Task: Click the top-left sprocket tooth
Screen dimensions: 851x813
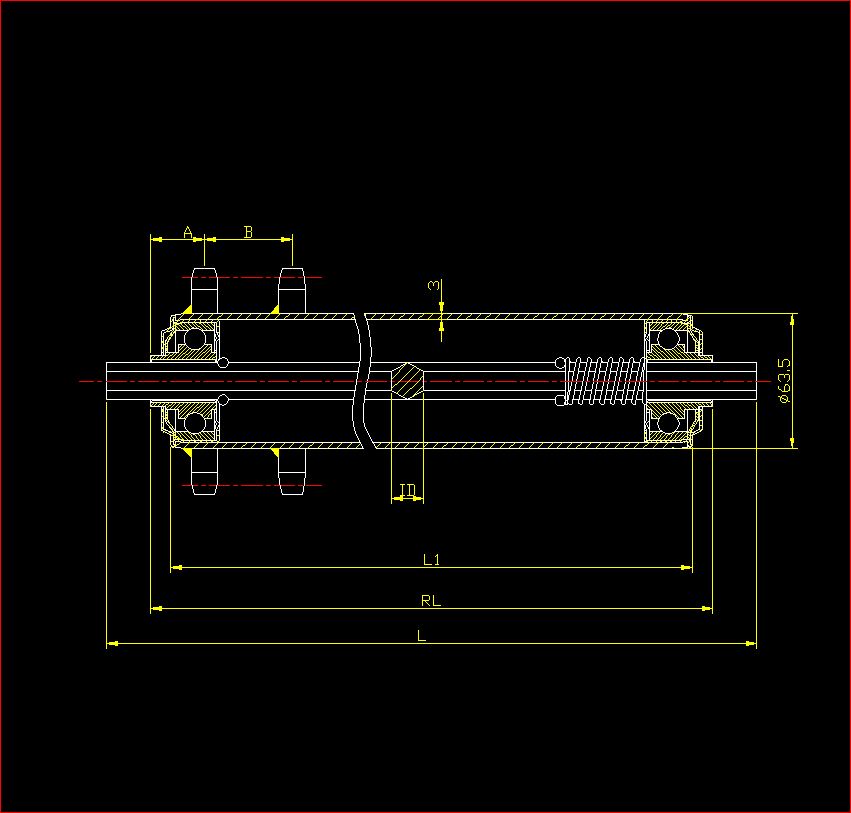Action: coord(204,289)
